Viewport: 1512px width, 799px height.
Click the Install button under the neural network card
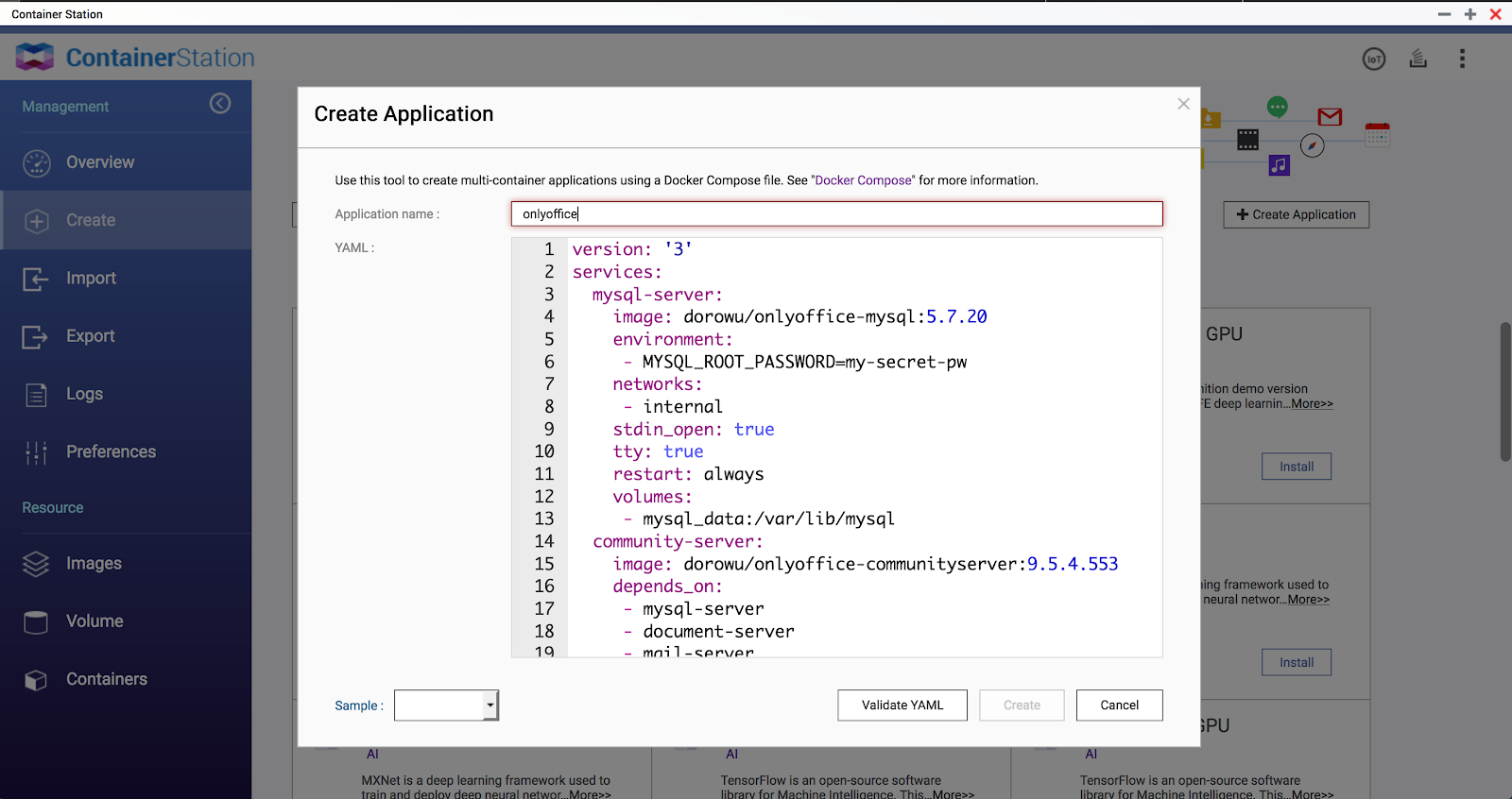[x=1297, y=663]
